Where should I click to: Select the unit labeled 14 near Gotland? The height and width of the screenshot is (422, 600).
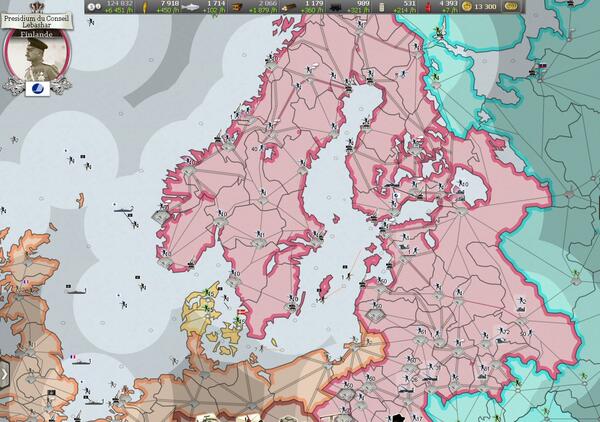point(321,300)
